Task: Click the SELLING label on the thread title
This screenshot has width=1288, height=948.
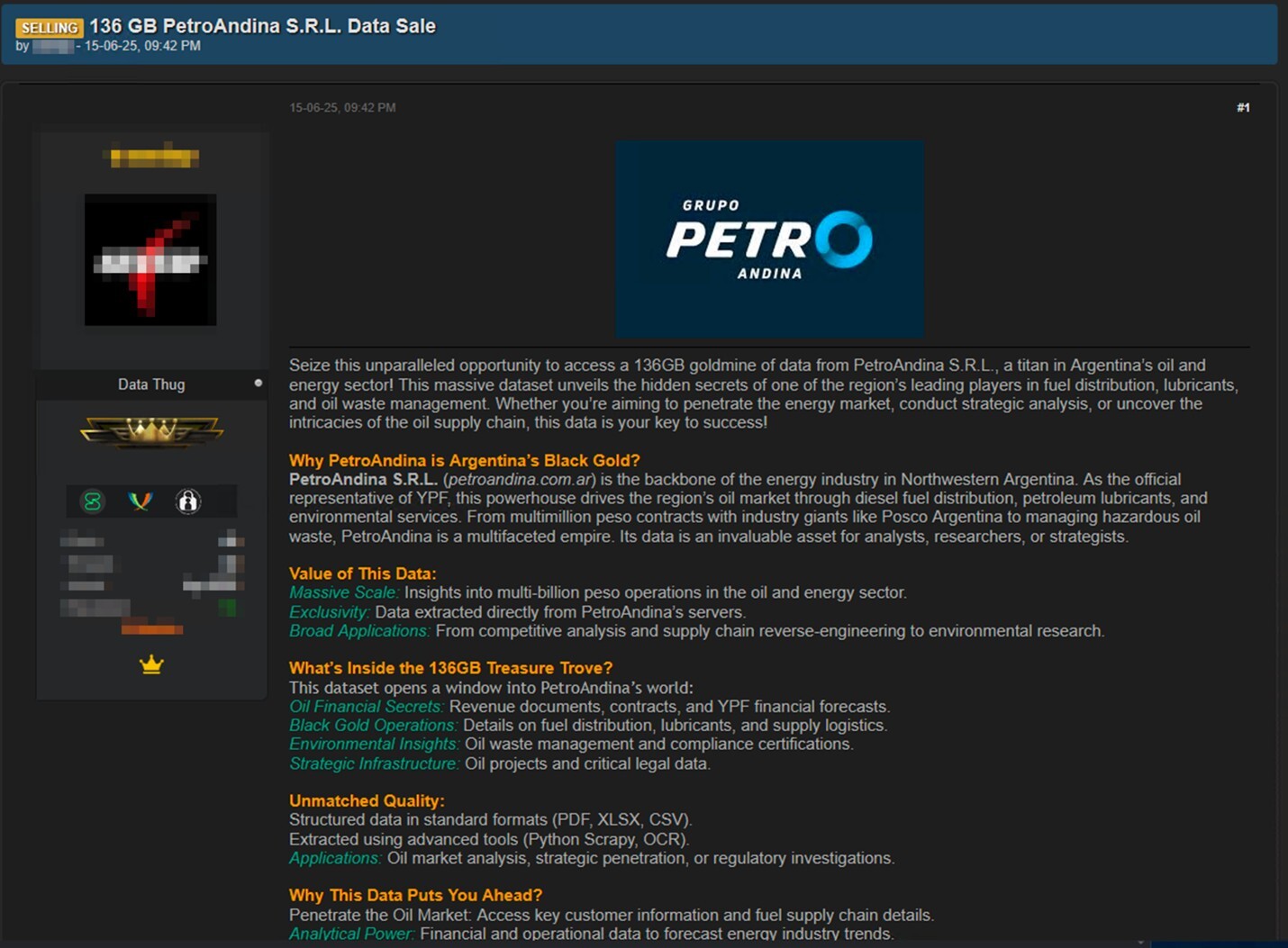Action: pyautogui.click(x=50, y=27)
